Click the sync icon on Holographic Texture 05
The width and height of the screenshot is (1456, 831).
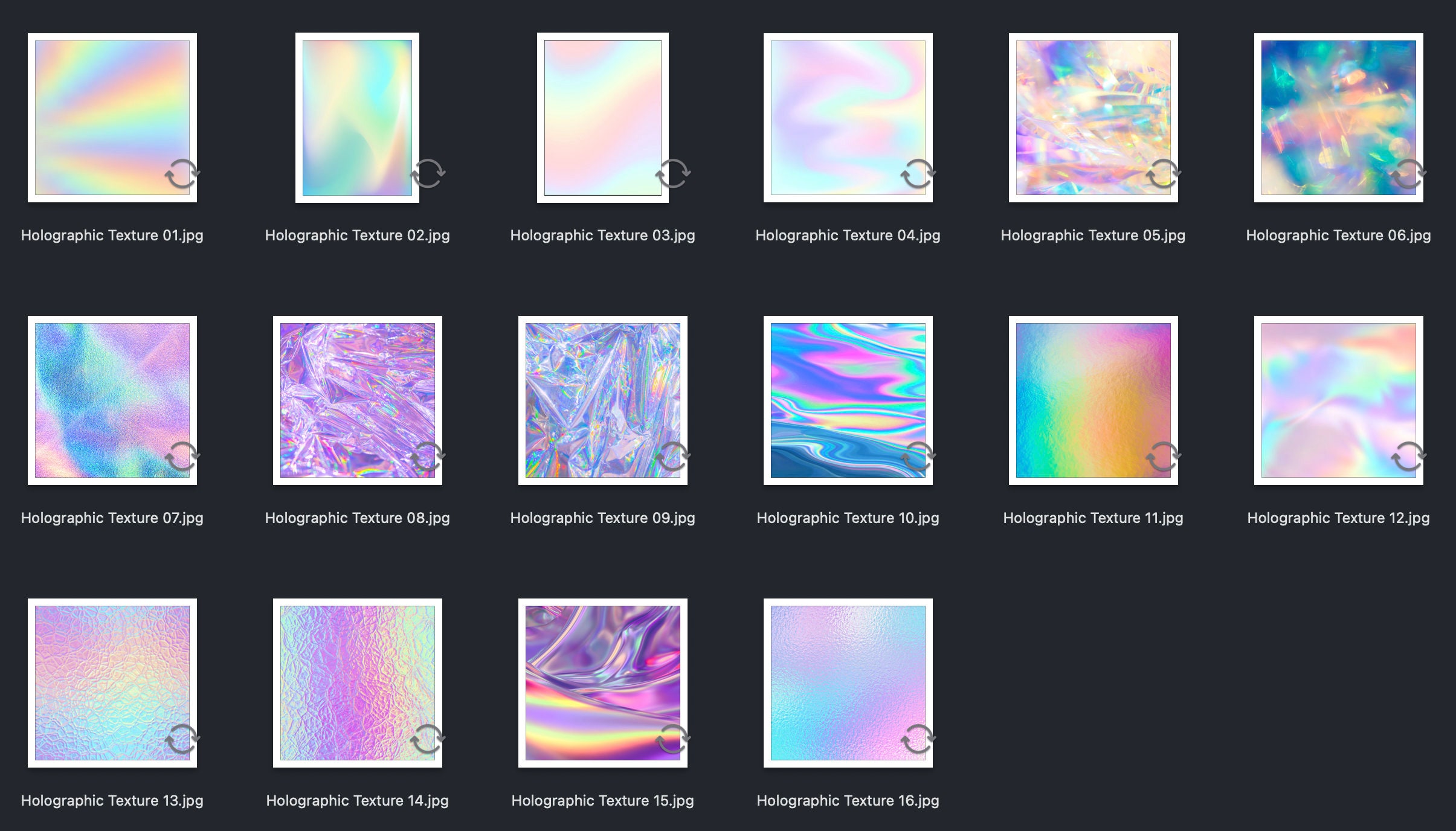[1164, 174]
